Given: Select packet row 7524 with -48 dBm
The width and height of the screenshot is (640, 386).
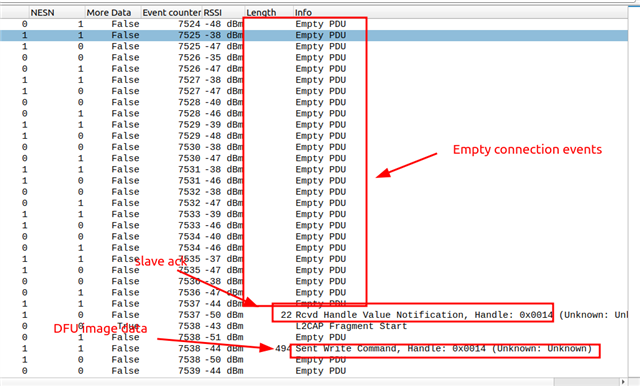Looking at the screenshot, I should pos(314,24).
